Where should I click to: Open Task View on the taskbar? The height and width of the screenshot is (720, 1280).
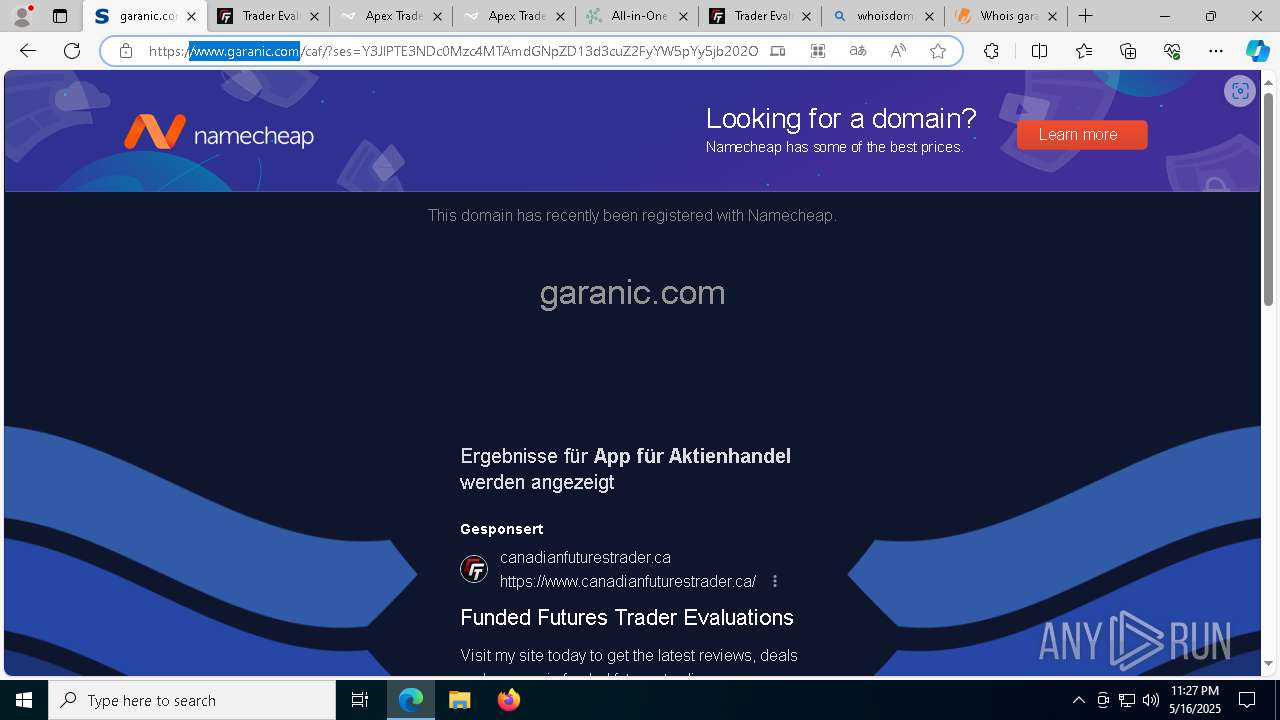(x=360, y=700)
